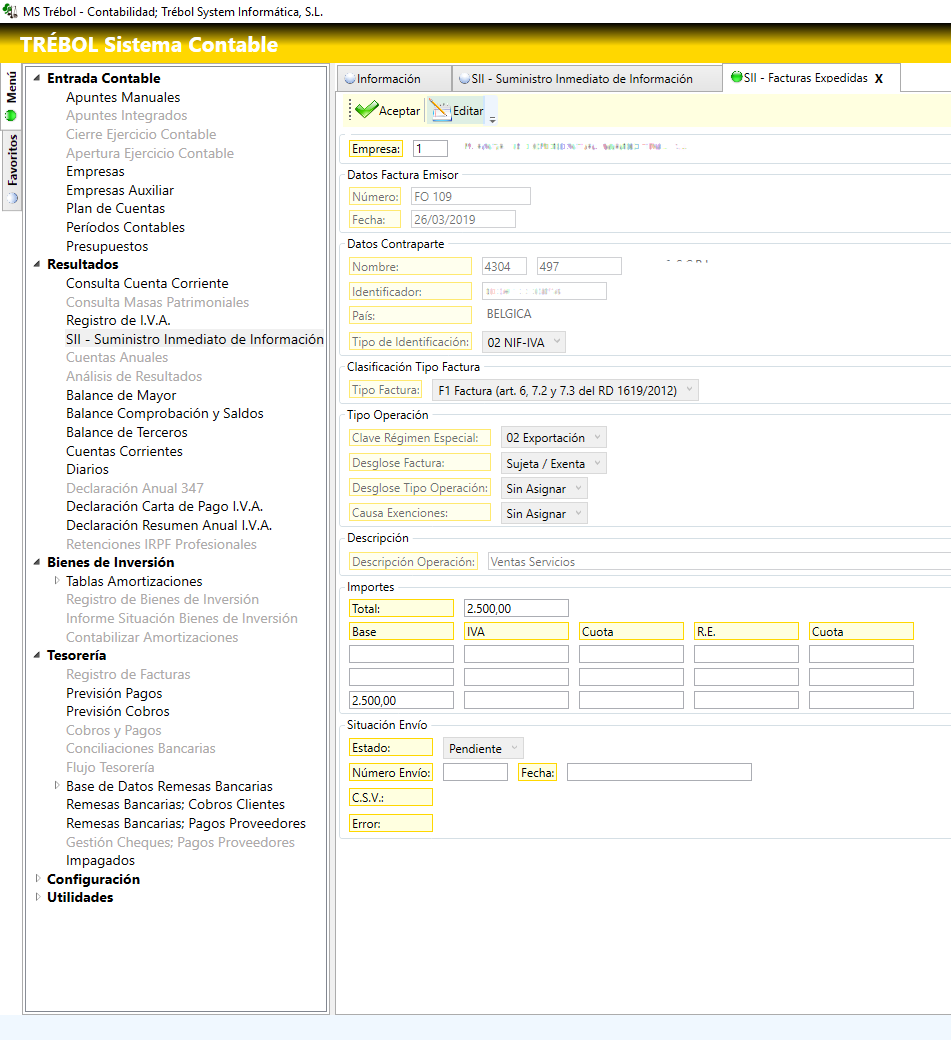
Task: Click the Aceptar button label
Action: (x=399, y=111)
